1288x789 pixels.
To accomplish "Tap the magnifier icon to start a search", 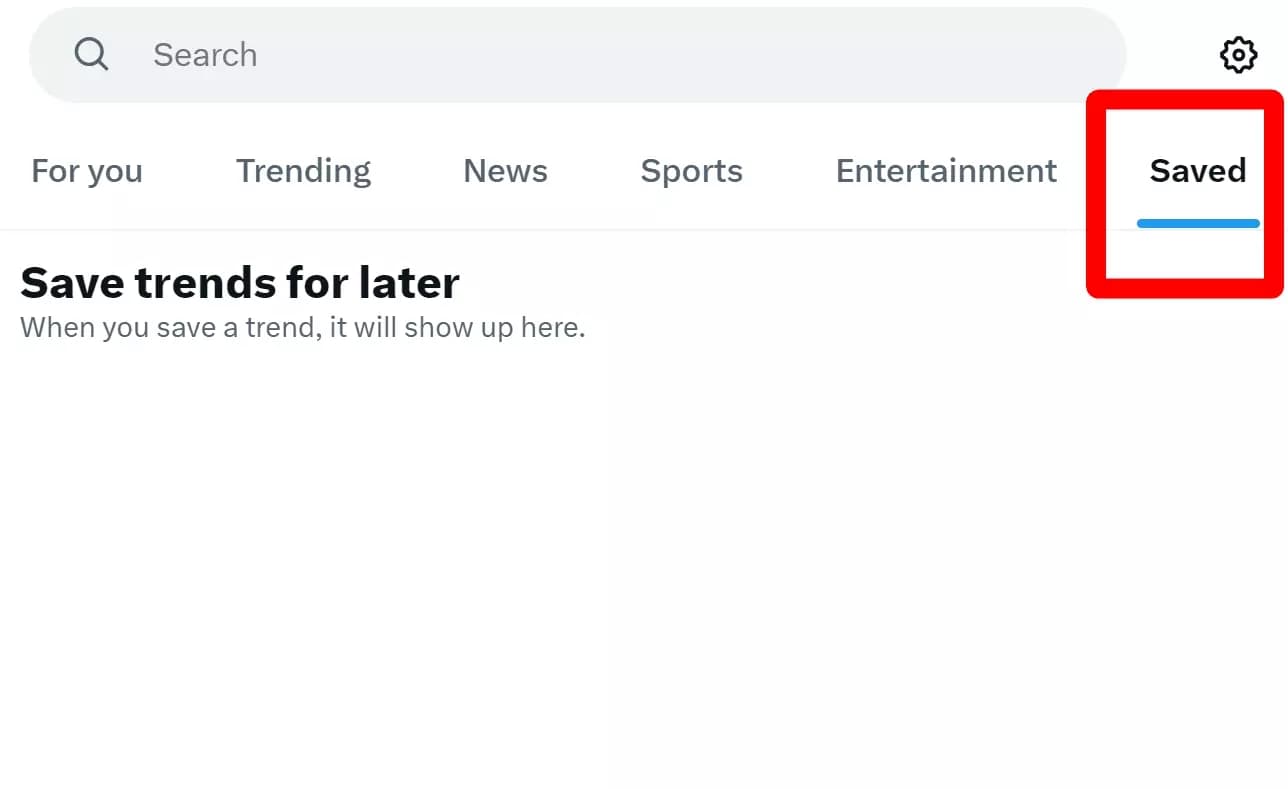I will click(91, 54).
